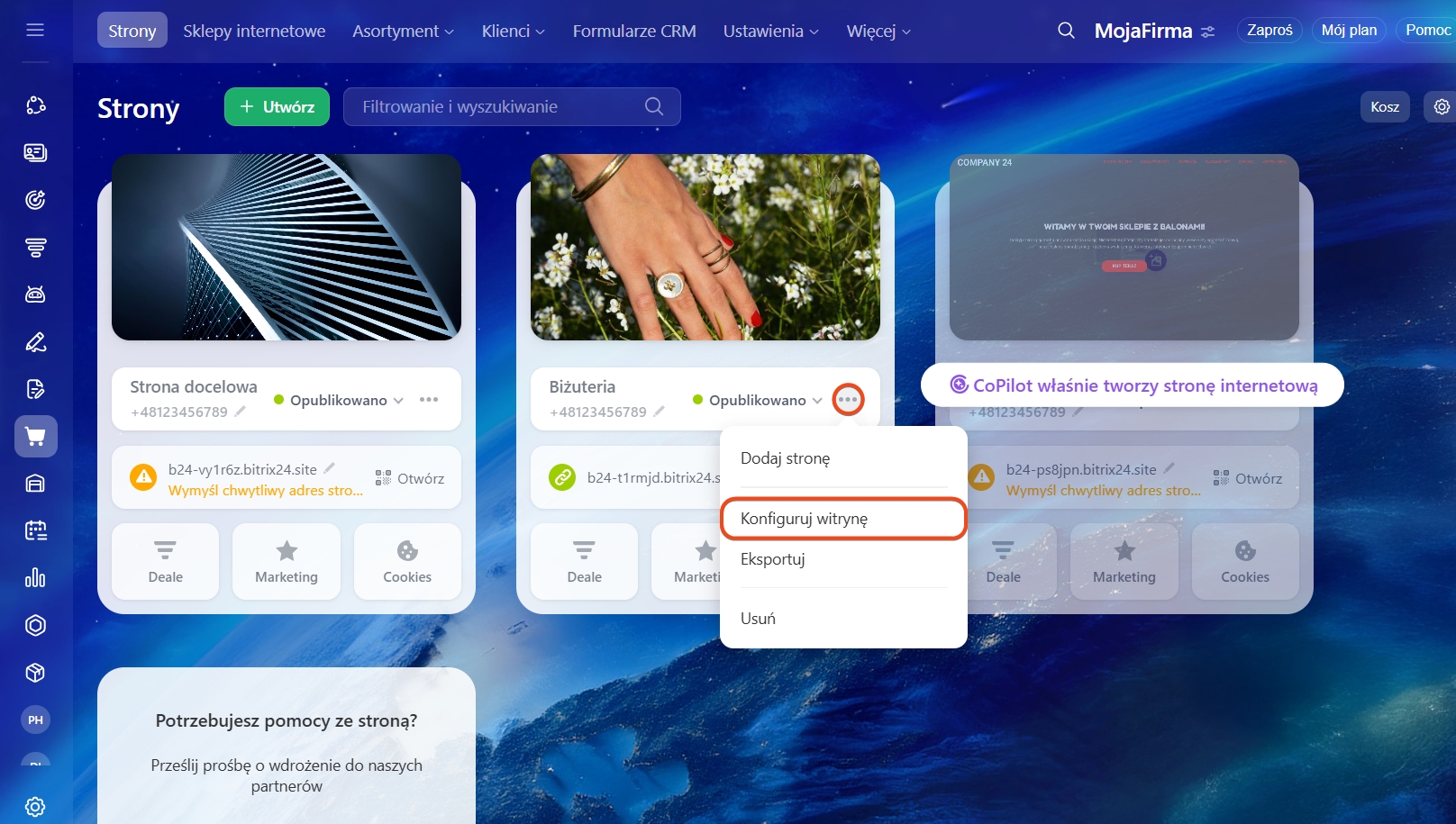Edit phone number on Biżuteria card
The image size is (1456, 824).
click(660, 411)
